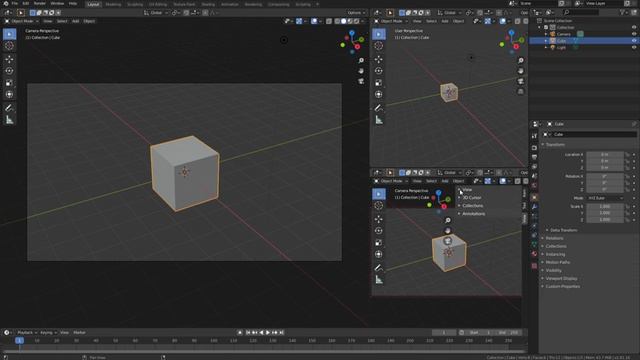Screen dimensions: 640x360
Task: Select Move tool in top-right viewport
Action: tap(379, 59)
